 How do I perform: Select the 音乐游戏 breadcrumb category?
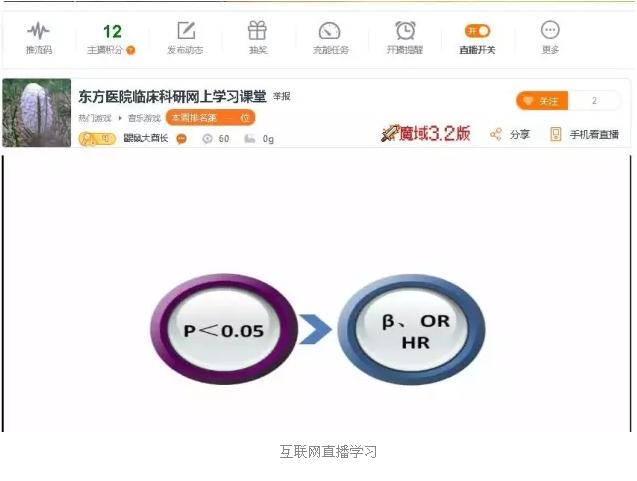(144, 118)
